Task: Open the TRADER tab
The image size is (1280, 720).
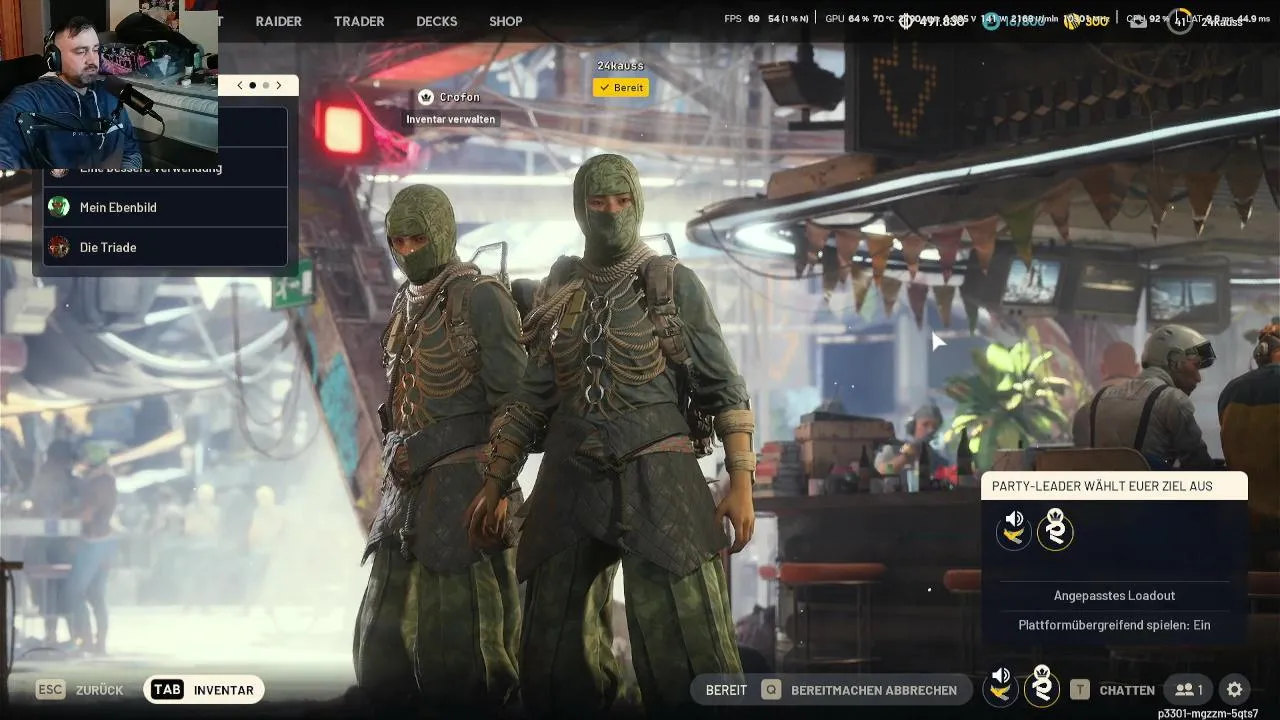Action: [x=359, y=21]
